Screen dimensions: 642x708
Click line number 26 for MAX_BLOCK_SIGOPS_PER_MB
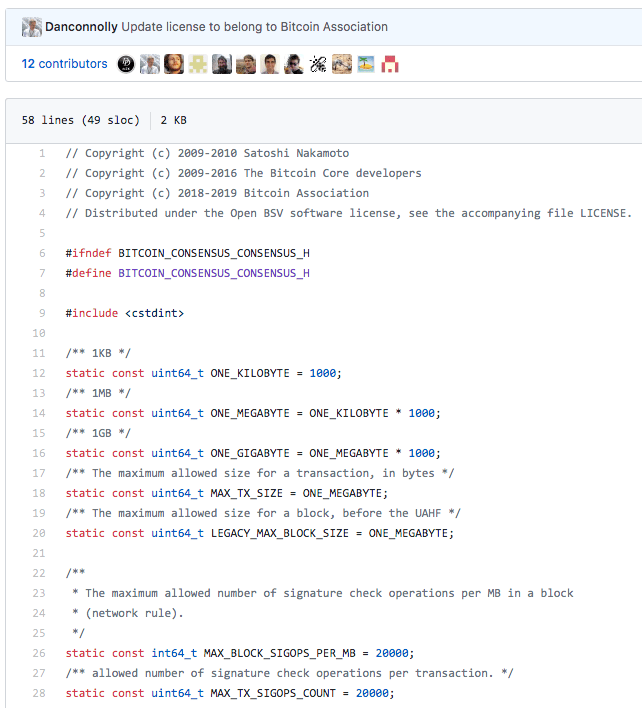(38, 653)
